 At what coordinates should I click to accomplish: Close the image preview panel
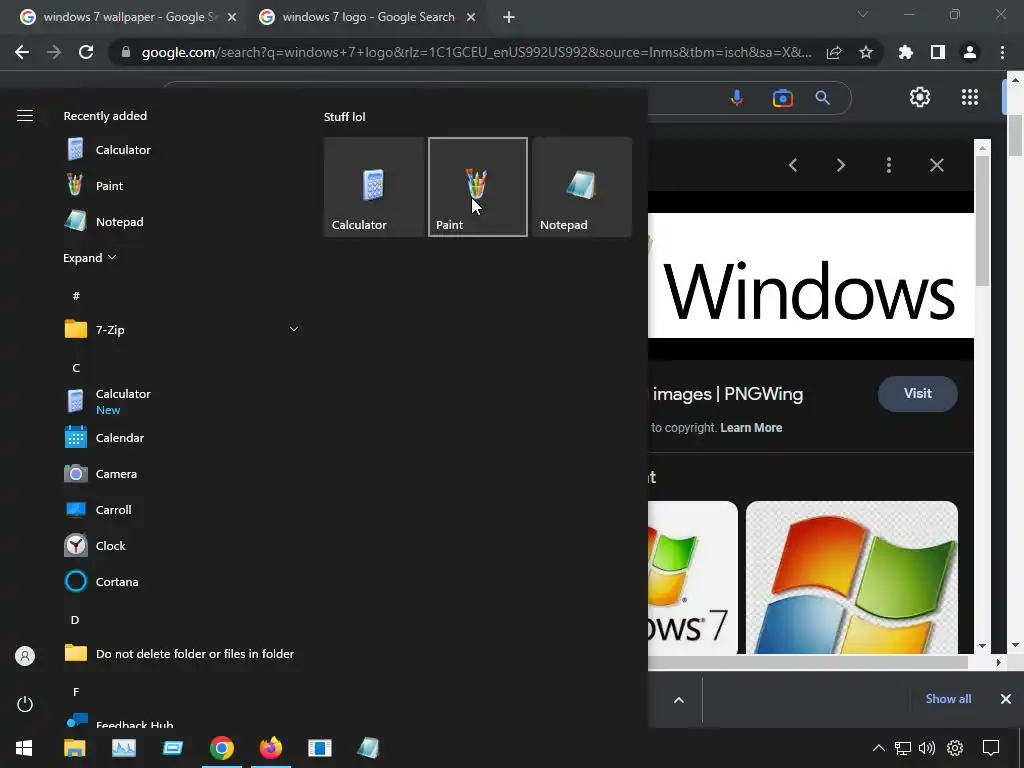[936, 165]
